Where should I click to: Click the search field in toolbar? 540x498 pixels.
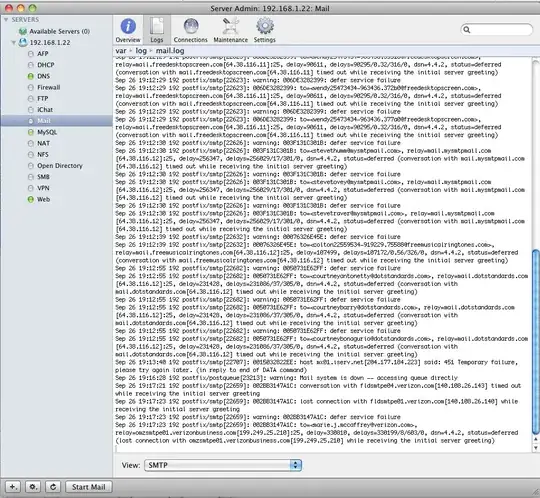(497, 30)
